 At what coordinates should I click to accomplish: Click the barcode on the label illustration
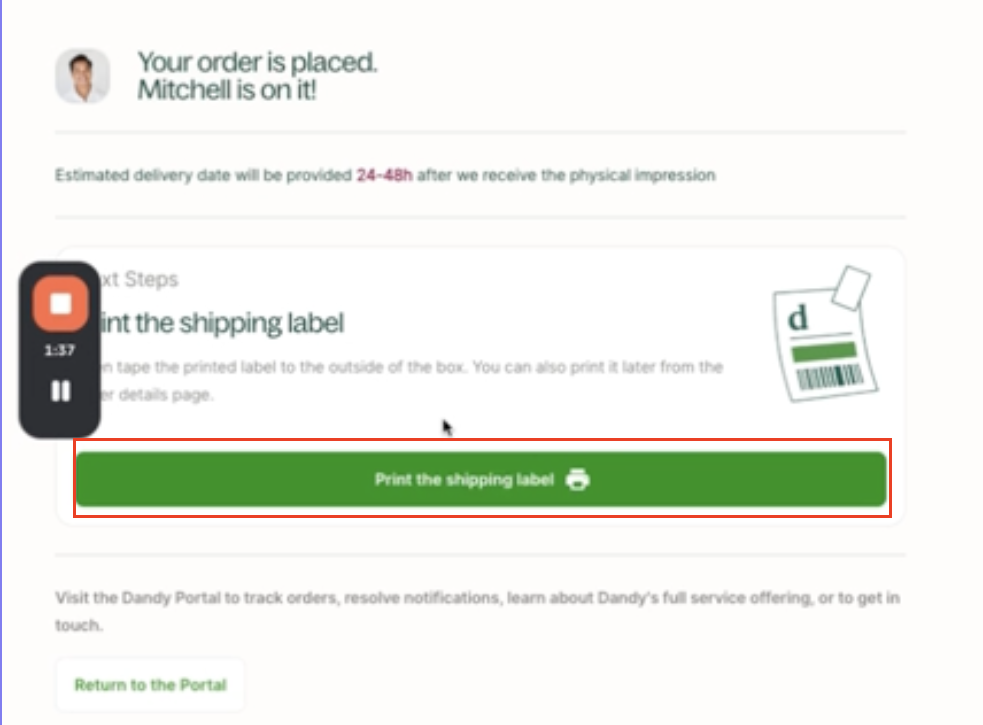coord(828,380)
